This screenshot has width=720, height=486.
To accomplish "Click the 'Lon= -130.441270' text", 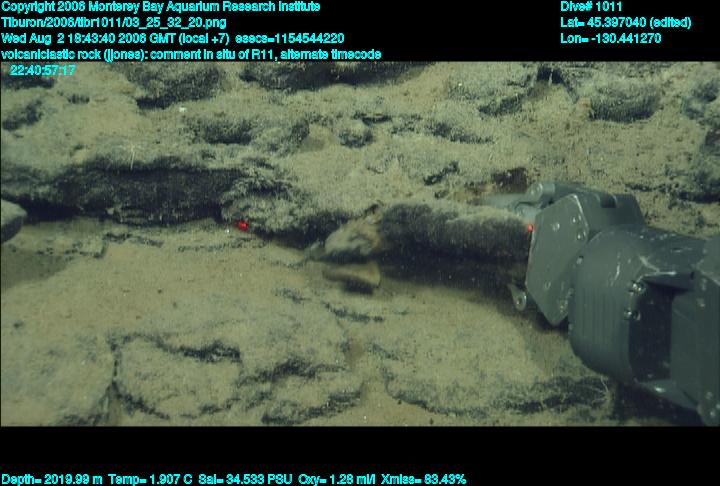I will [x=610, y=38].
